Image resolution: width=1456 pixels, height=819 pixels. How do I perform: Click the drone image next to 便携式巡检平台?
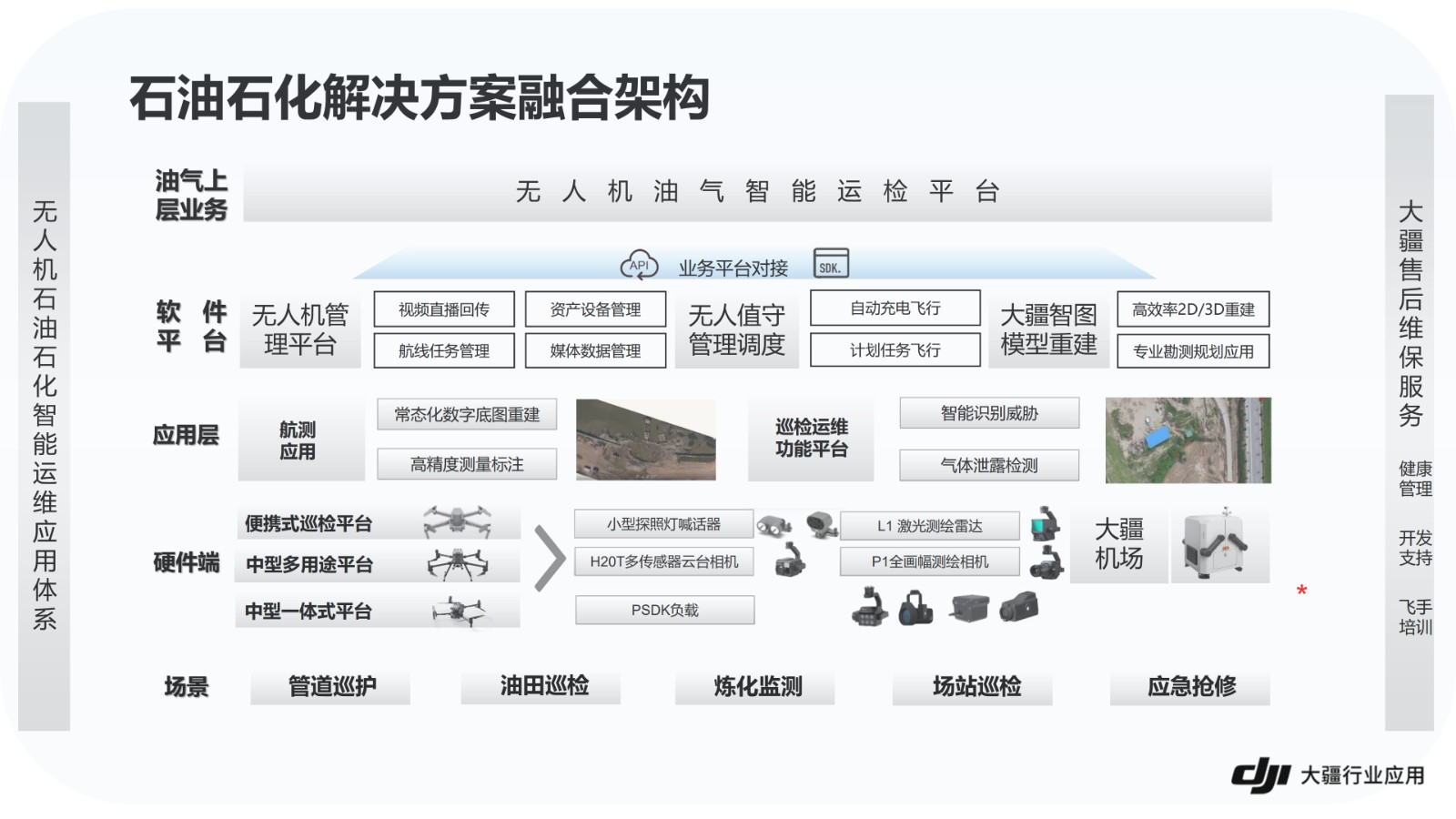(x=457, y=522)
